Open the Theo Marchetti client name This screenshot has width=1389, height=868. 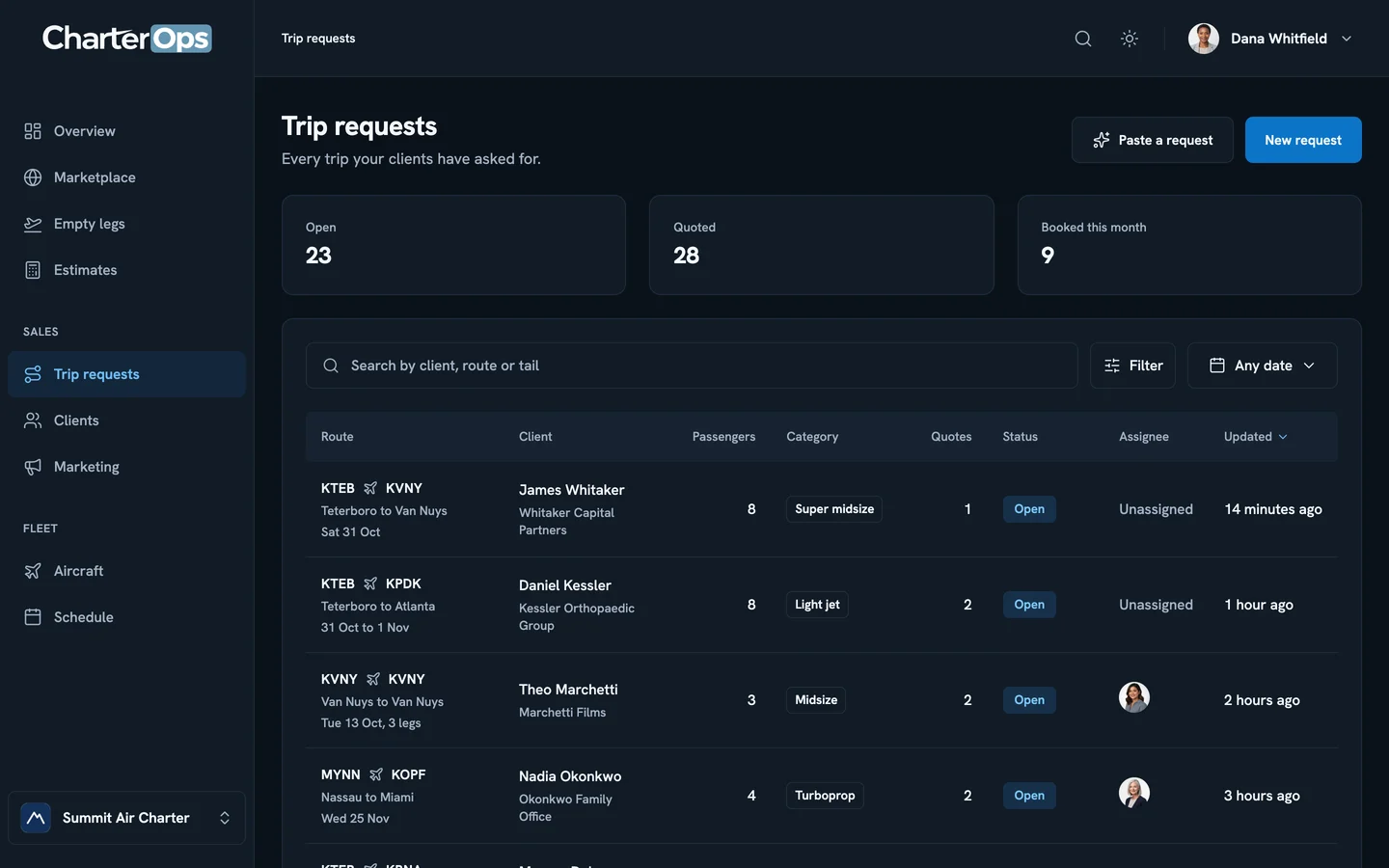pos(568,690)
